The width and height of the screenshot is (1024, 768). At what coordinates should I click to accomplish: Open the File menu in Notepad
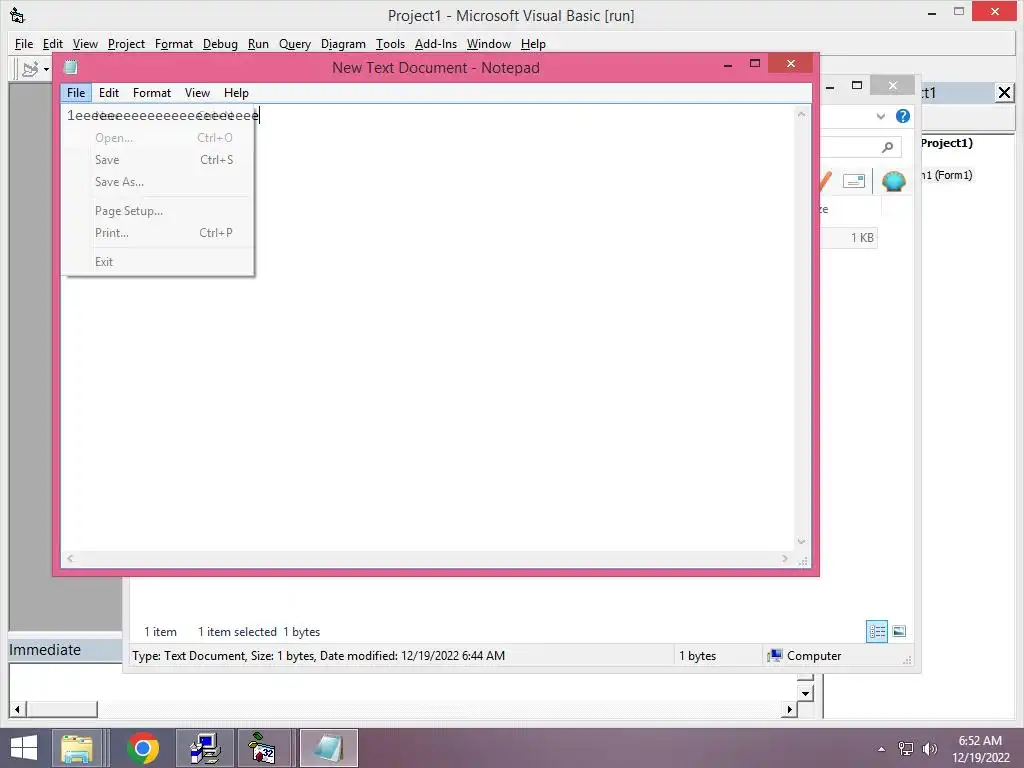tap(76, 93)
